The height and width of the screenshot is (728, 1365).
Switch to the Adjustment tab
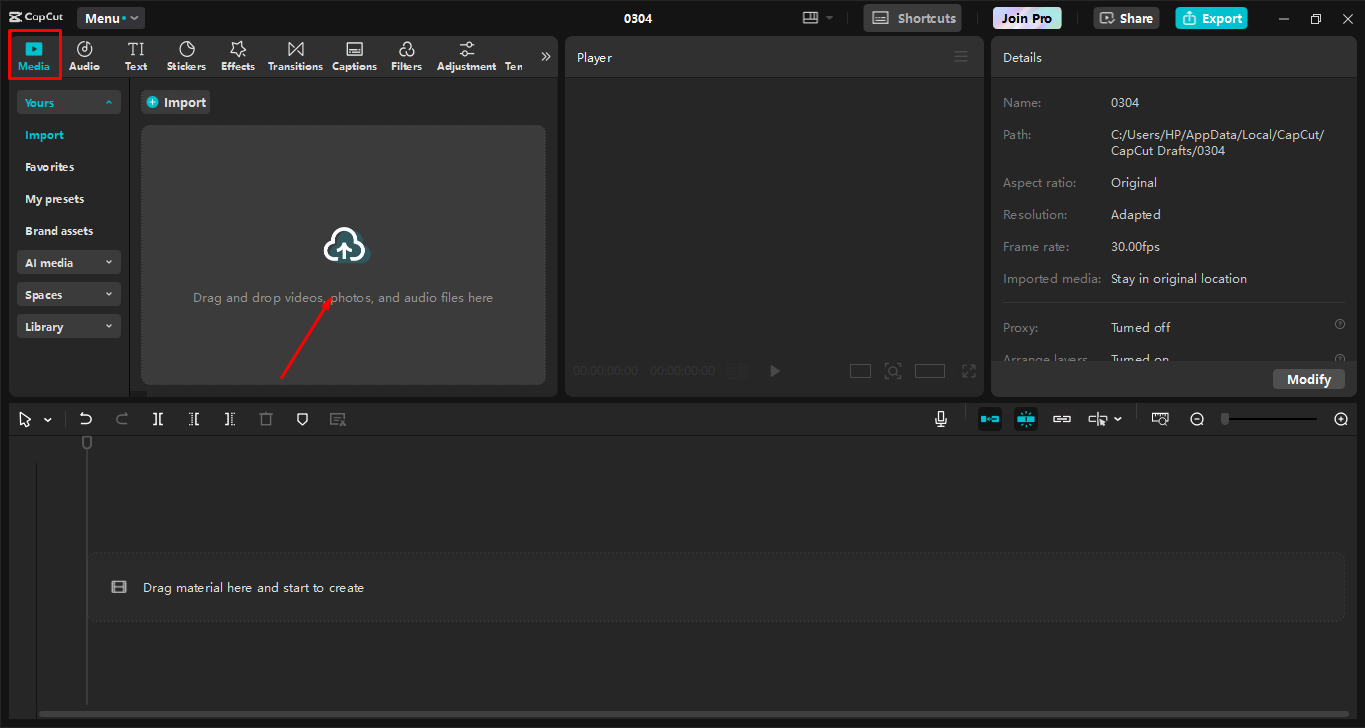tap(466, 55)
